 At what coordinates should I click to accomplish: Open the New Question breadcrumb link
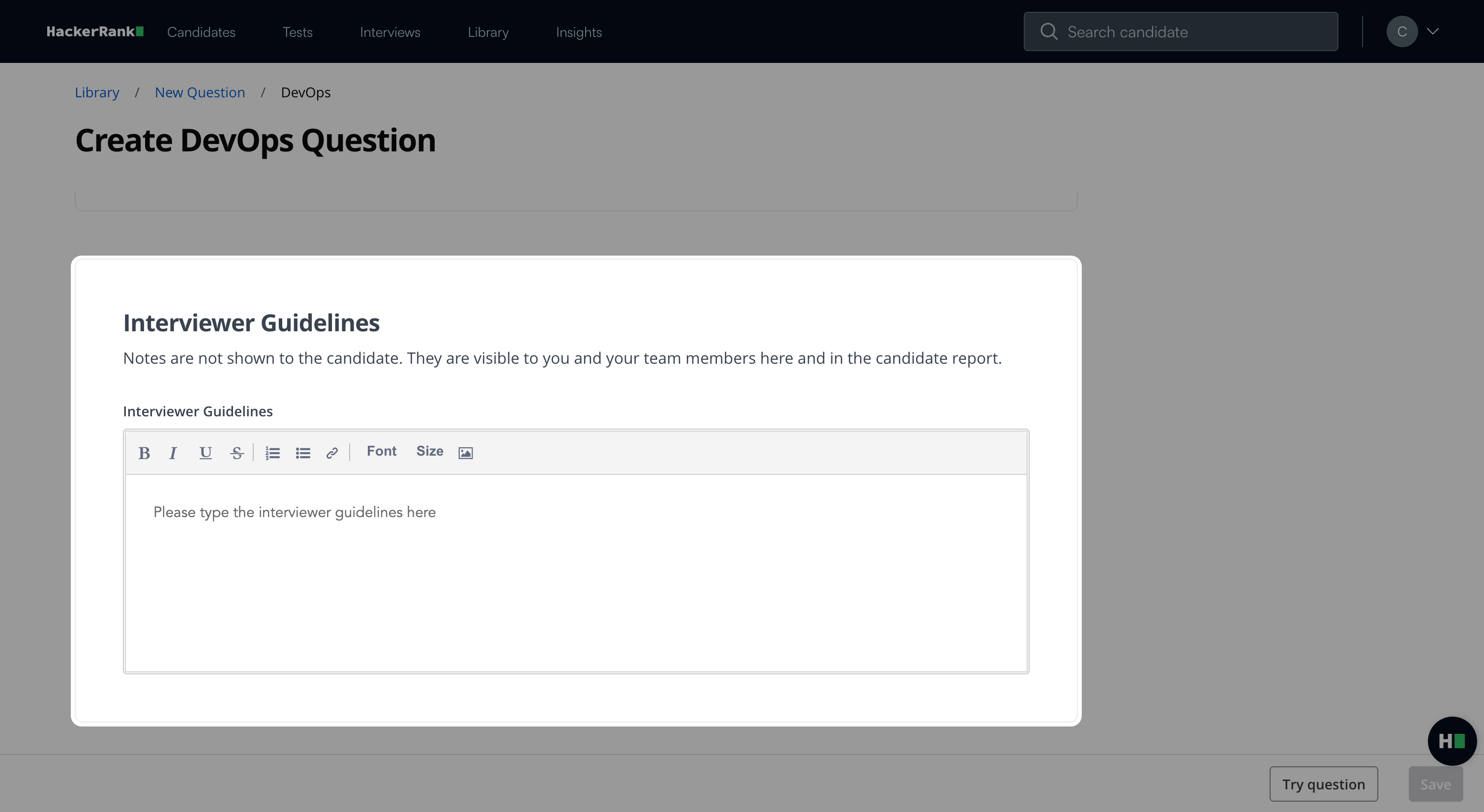coord(200,93)
